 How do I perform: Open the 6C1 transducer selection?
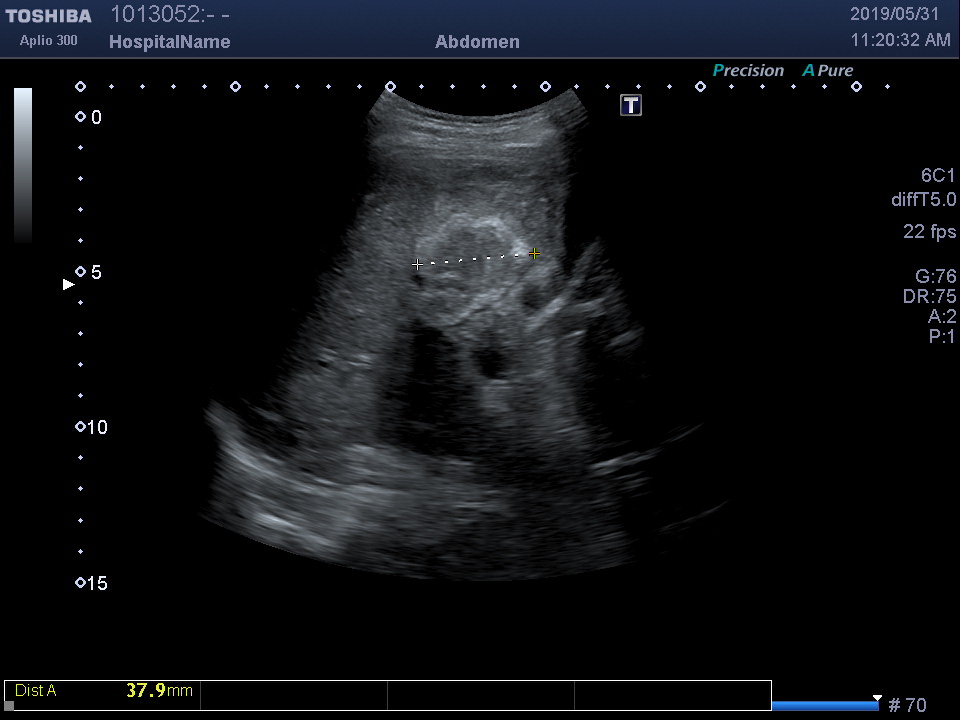938,176
